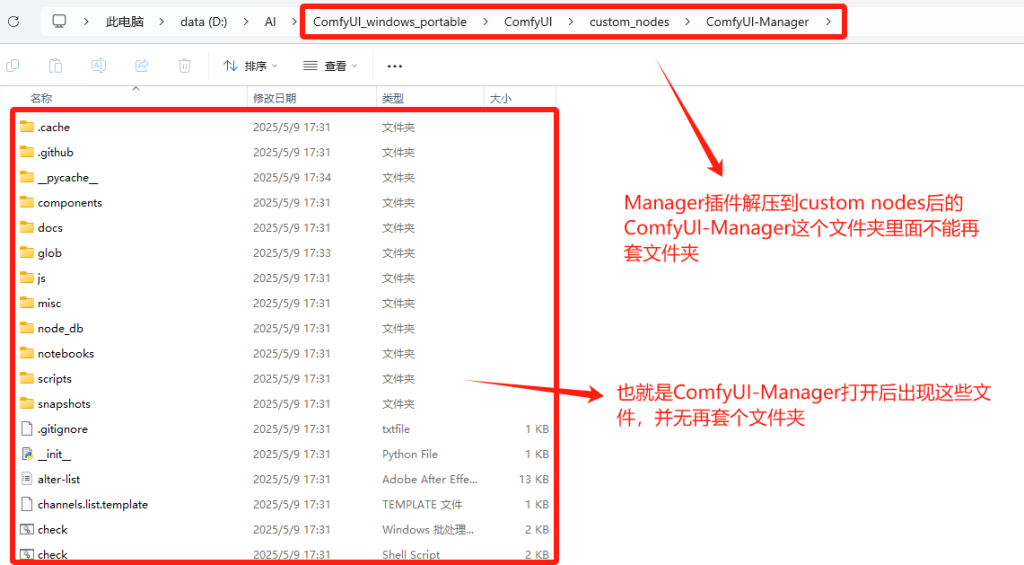This screenshot has width=1024, height=565.
Task: Select the __pycache__ folder icon
Action: pos(27,177)
